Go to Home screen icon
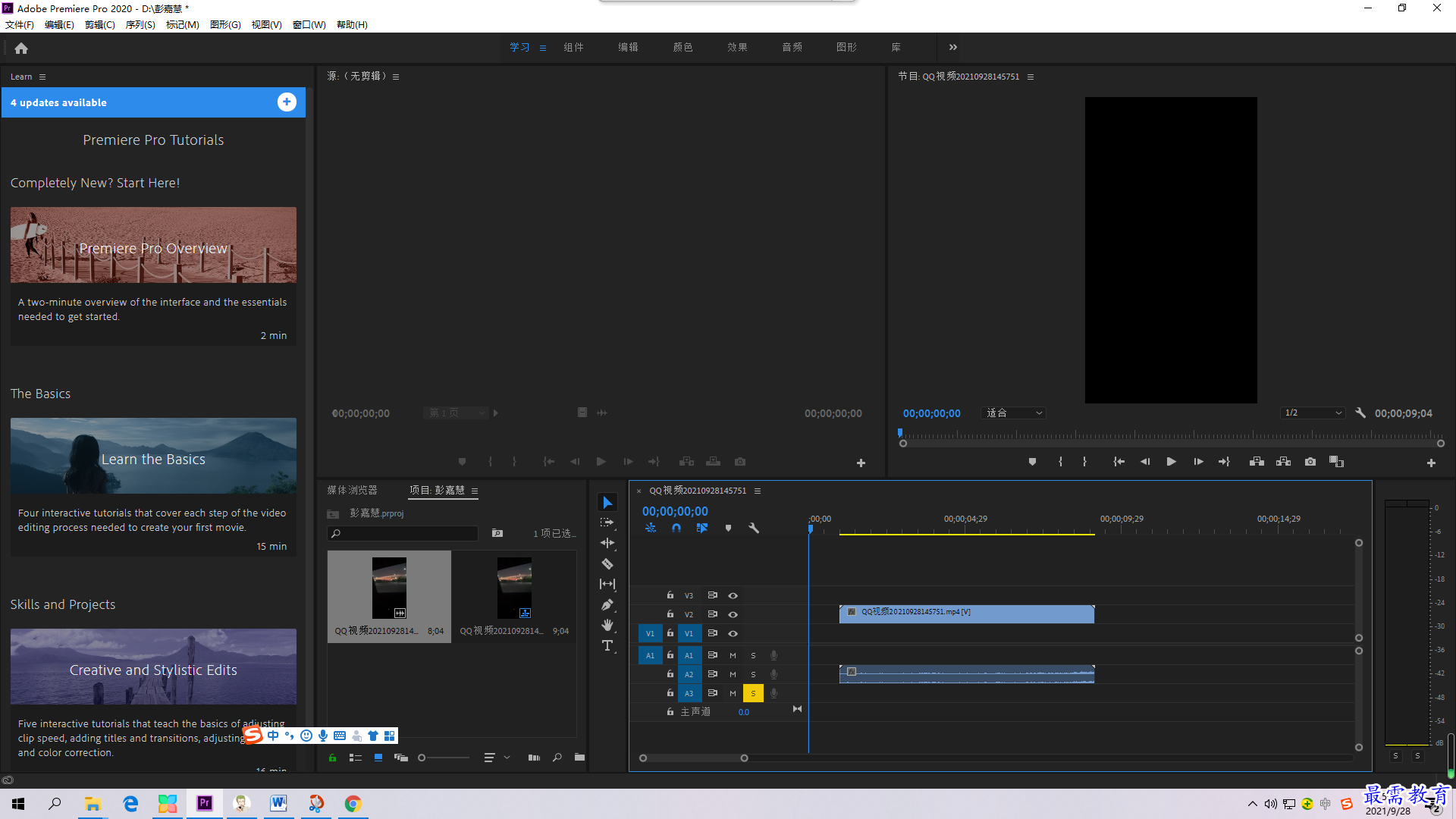 point(21,48)
